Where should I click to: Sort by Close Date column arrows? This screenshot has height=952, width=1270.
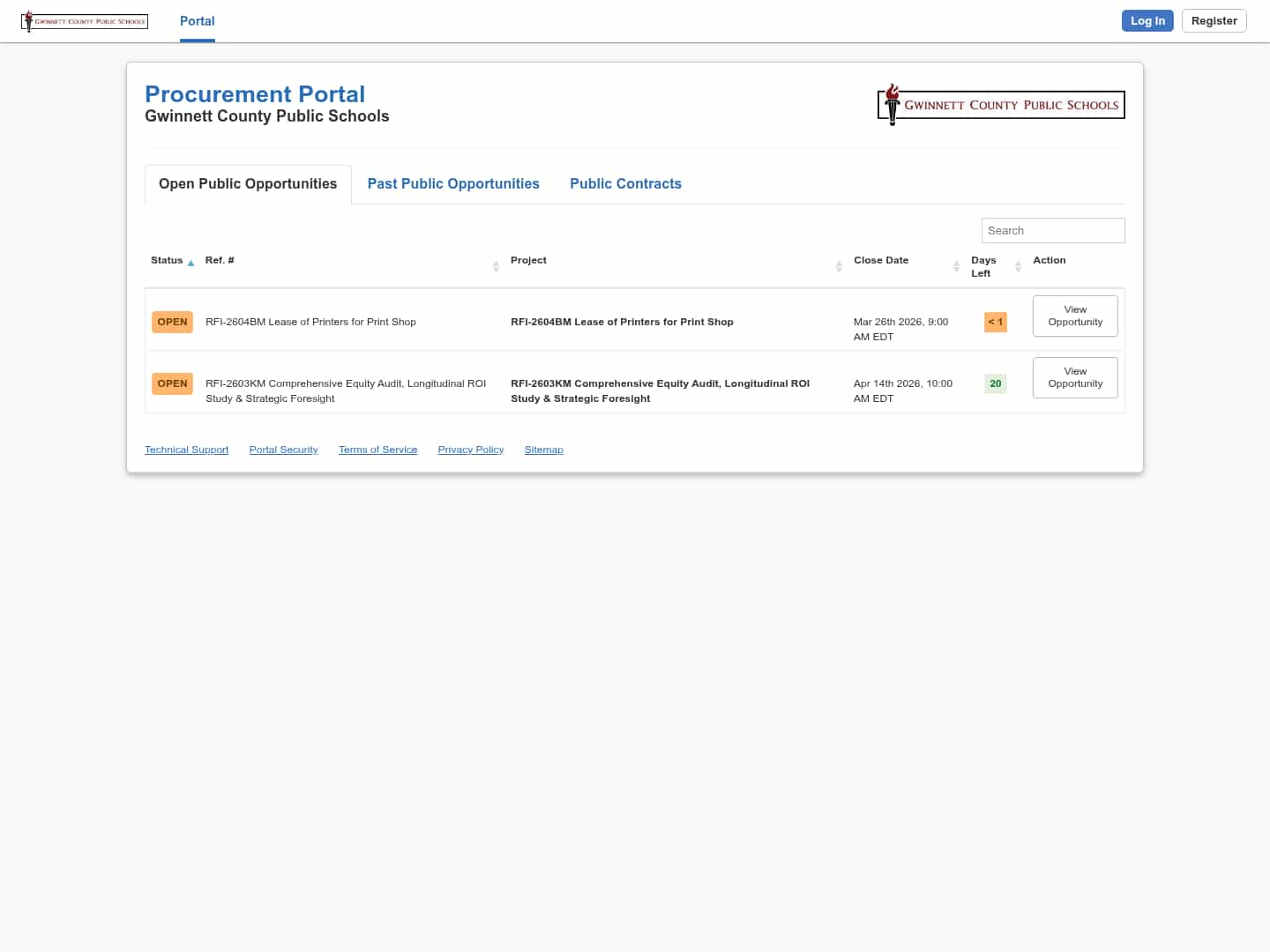956,266
